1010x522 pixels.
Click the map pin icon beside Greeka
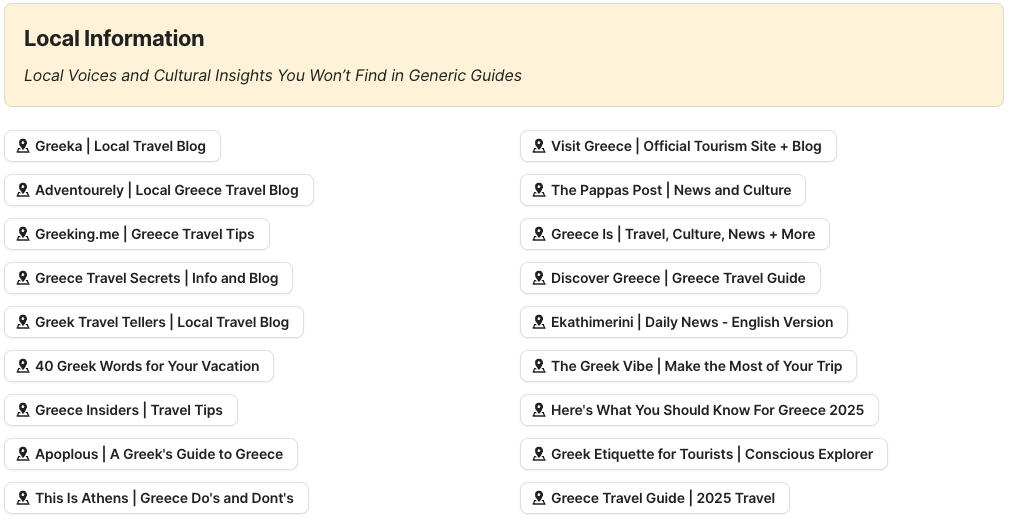pyautogui.click(x=23, y=146)
